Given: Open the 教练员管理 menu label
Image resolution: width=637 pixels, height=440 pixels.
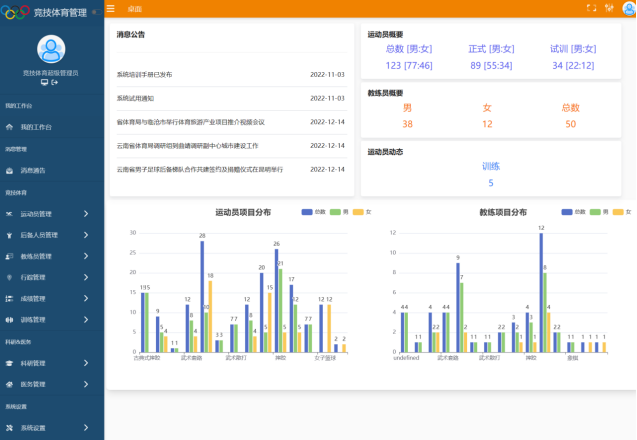Looking at the screenshot, I should tap(36, 256).
